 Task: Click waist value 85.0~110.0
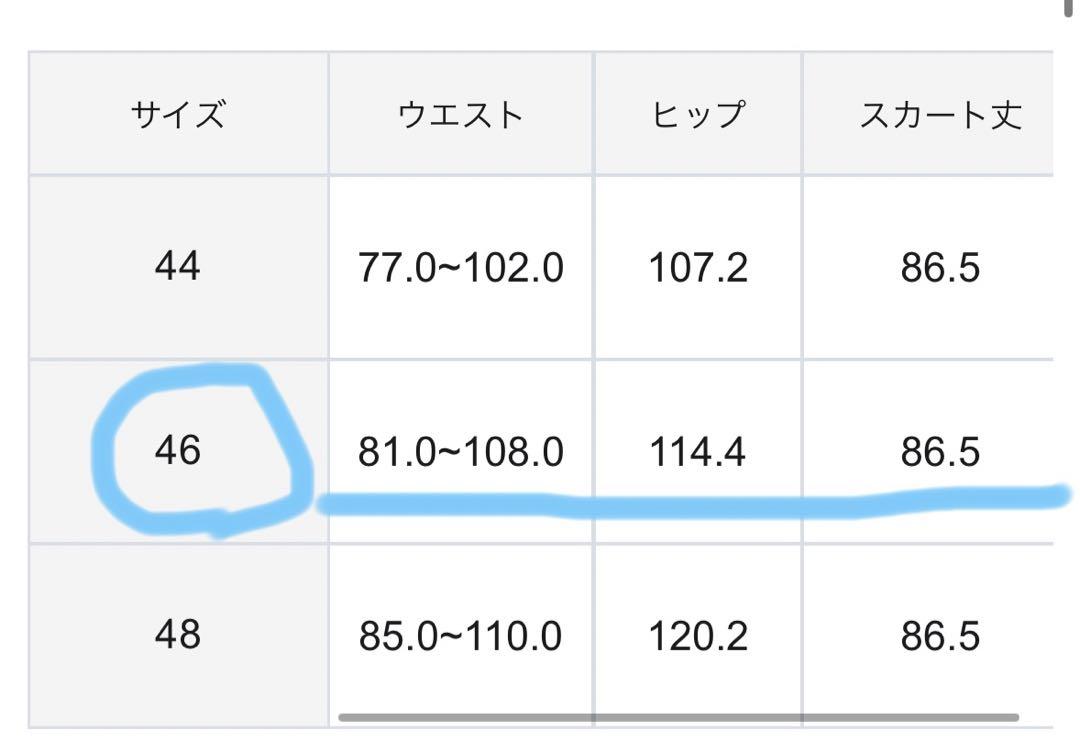coord(461,635)
